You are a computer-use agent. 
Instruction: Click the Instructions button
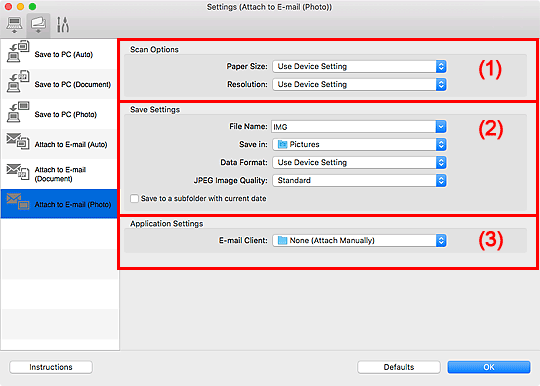point(51,367)
